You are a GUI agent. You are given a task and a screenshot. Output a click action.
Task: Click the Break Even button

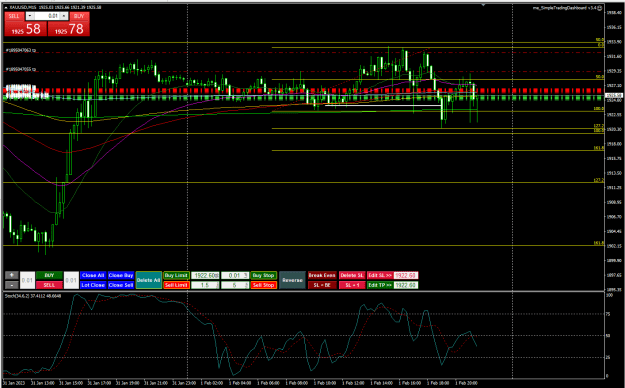coord(322,275)
